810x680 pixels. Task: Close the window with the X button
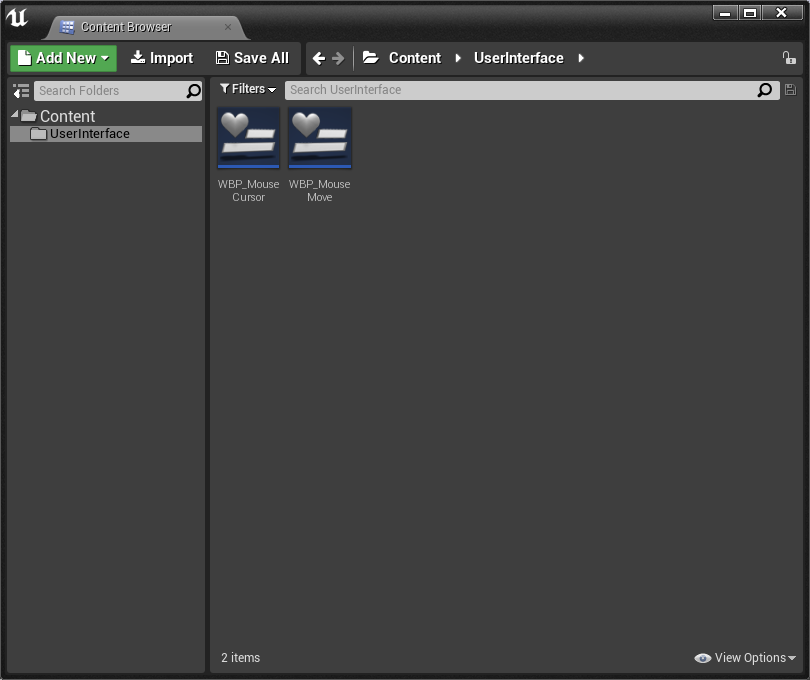point(782,12)
